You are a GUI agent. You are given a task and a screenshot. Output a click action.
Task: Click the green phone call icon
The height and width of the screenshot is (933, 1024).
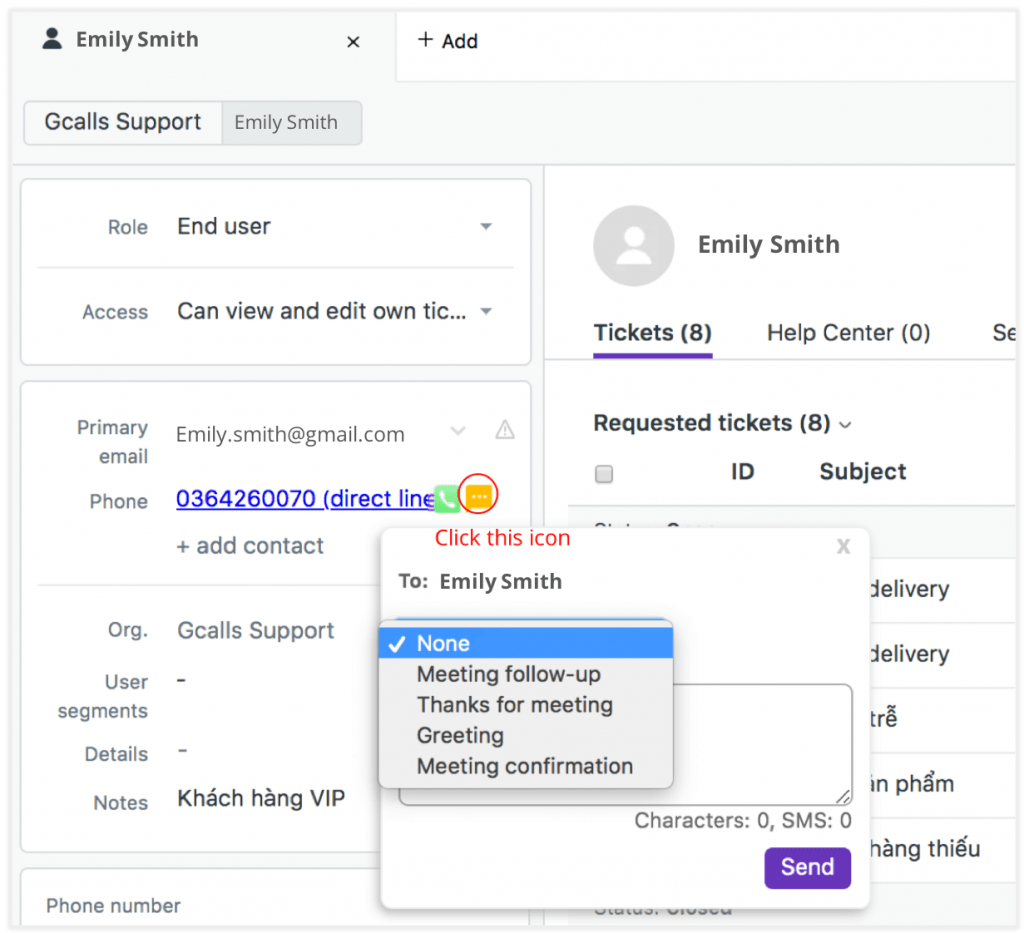point(447,499)
